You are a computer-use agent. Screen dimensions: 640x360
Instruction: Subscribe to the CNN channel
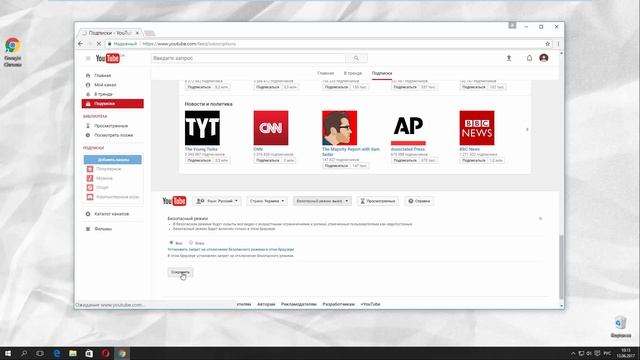click(x=268, y=160)
